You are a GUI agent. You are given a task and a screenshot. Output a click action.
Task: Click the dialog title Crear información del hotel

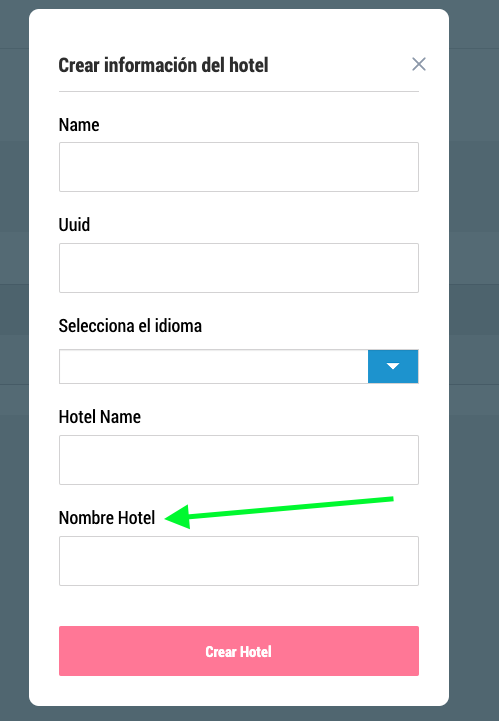click(x=163, y=65)
